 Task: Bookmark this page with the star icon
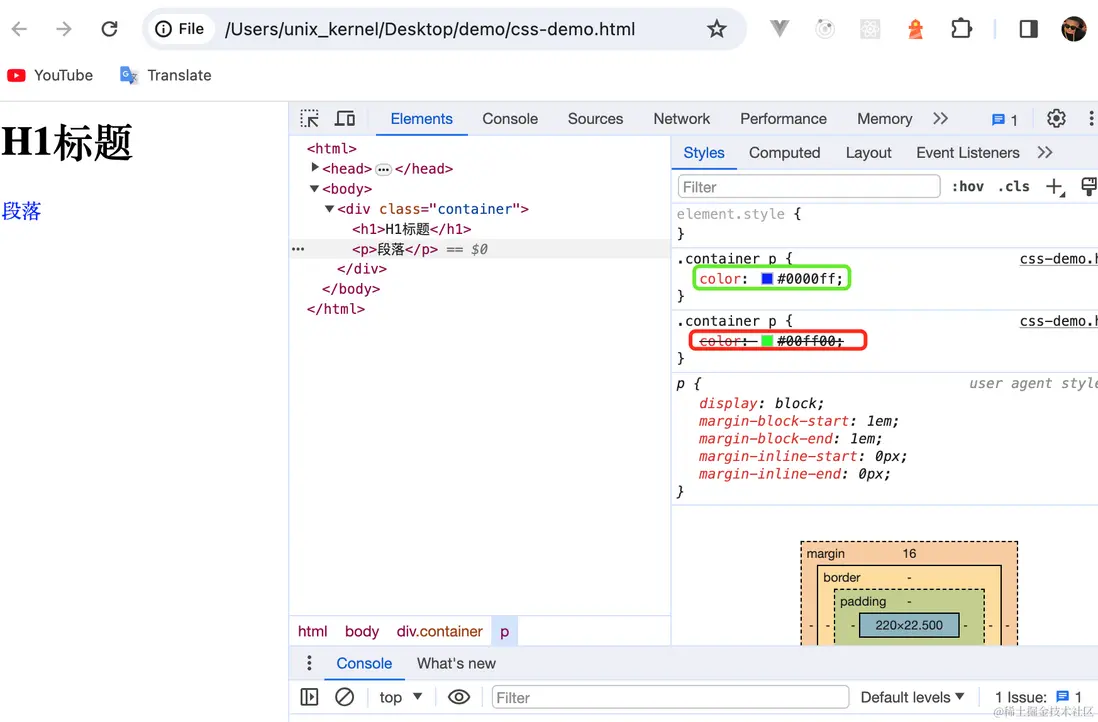pos(716,29)
